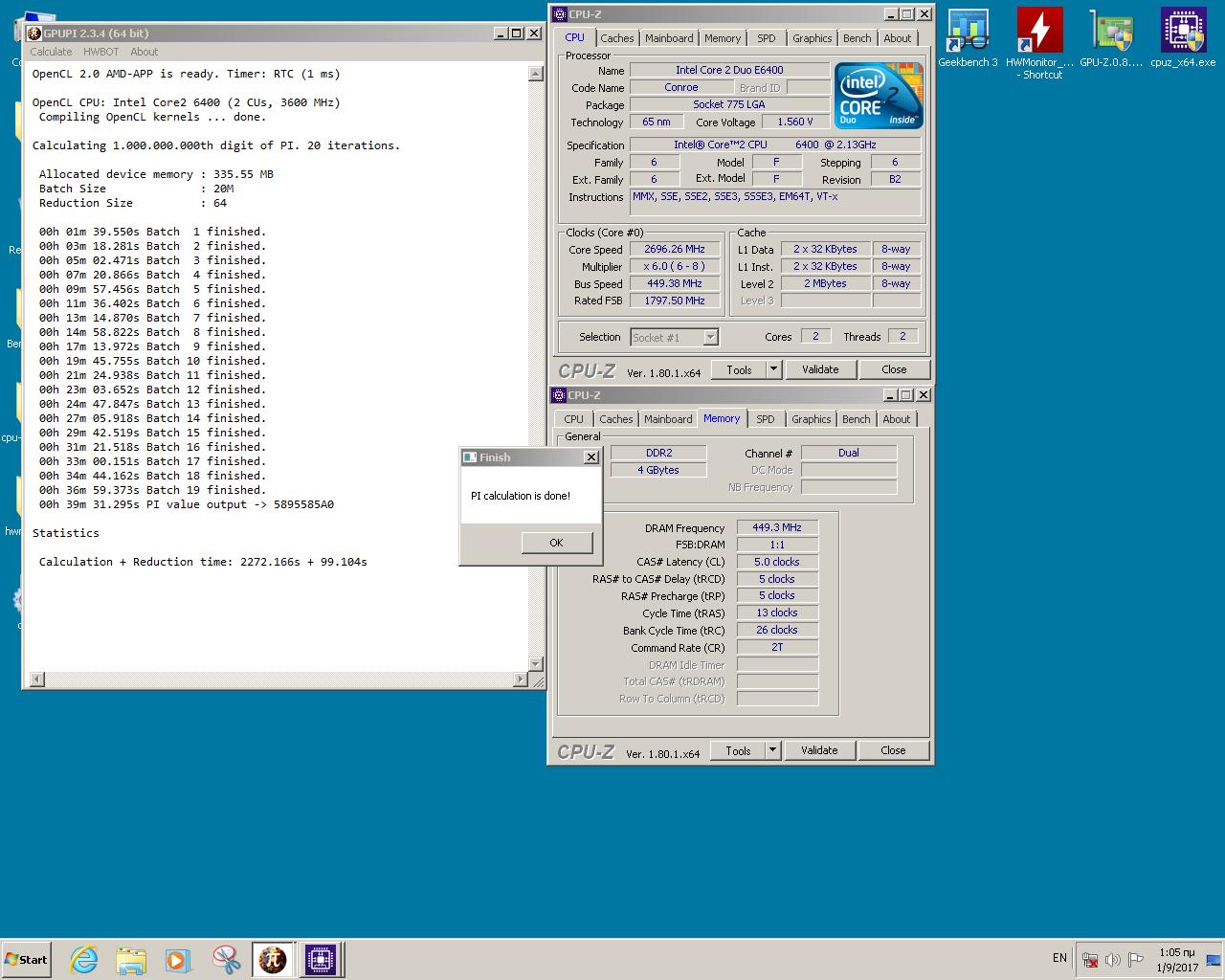Close the Finish dialog
Image resolution: width=1225 pixels, height=980 pixels.
(x=590, y=457)
